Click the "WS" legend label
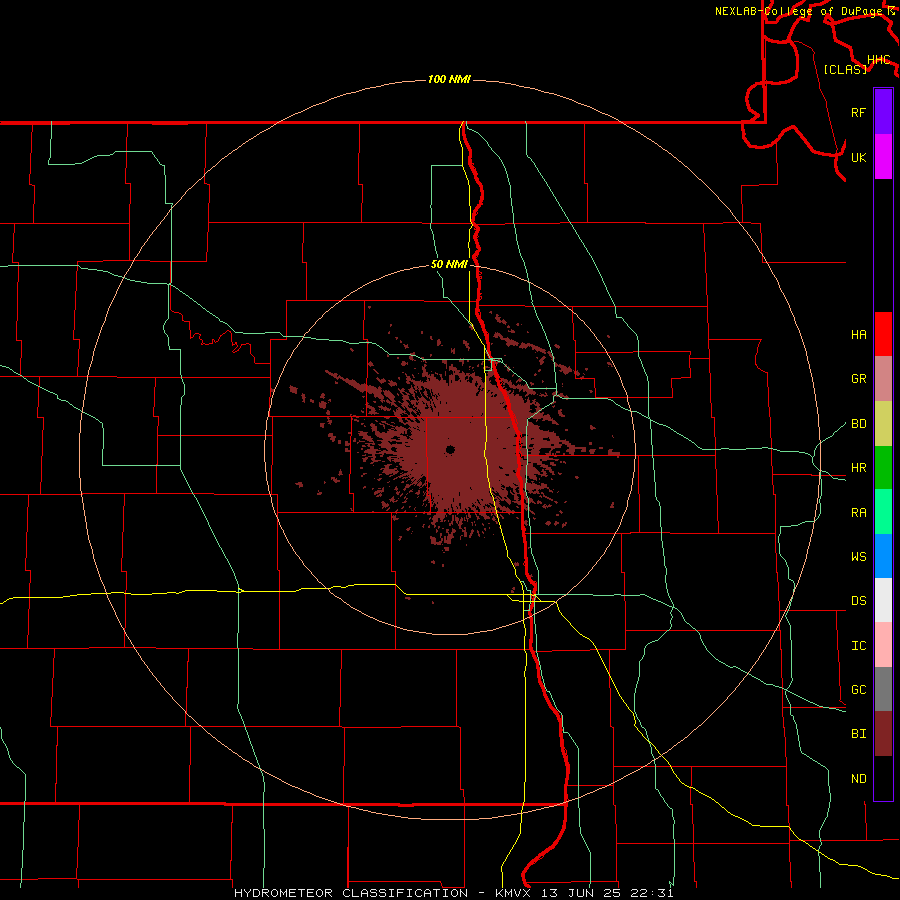Screen dimensions: 900x900 (x=858, y=556)
